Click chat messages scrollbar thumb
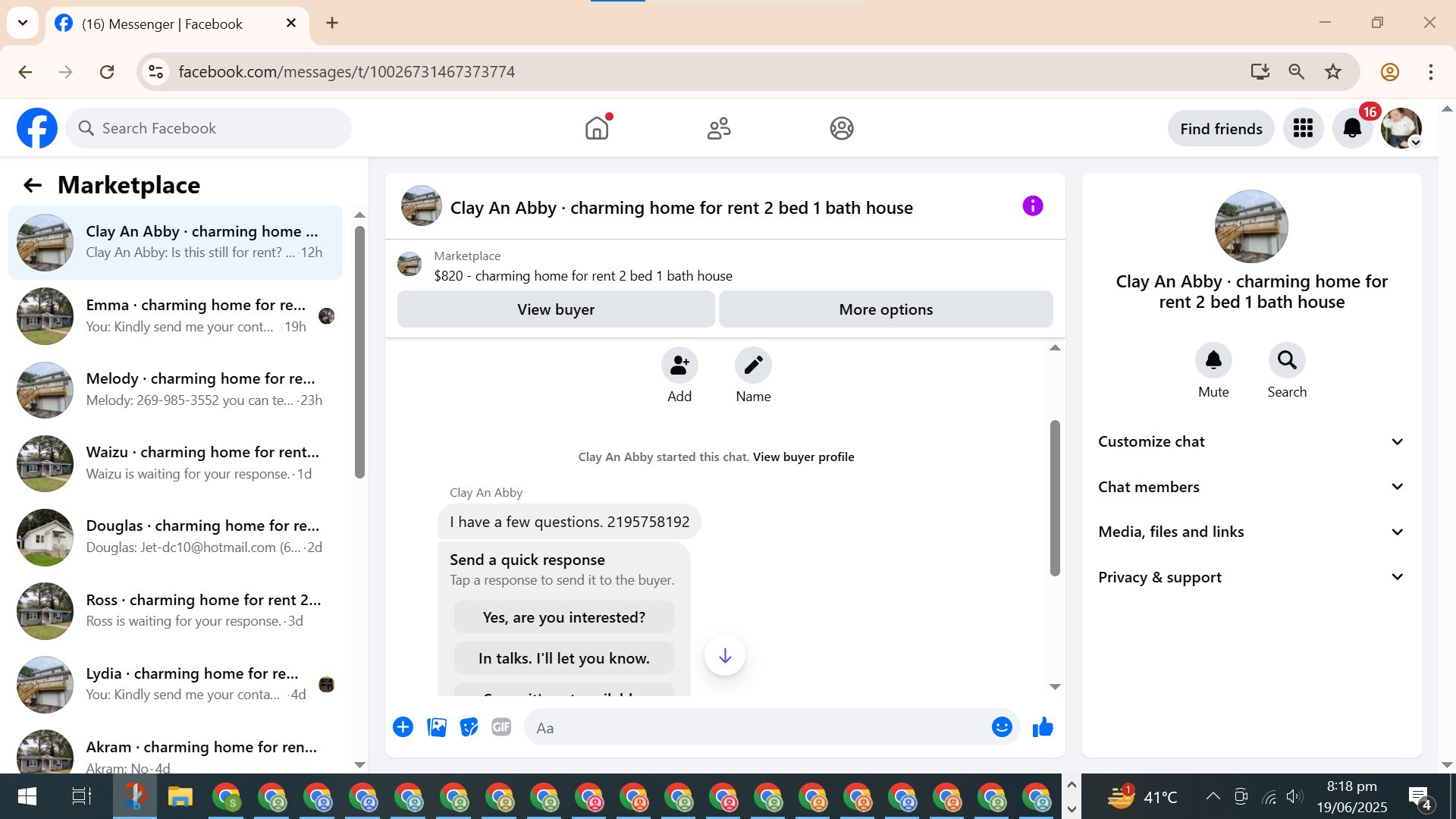This screenshot has height=819, width=1456. click(x=1055, y=497)
